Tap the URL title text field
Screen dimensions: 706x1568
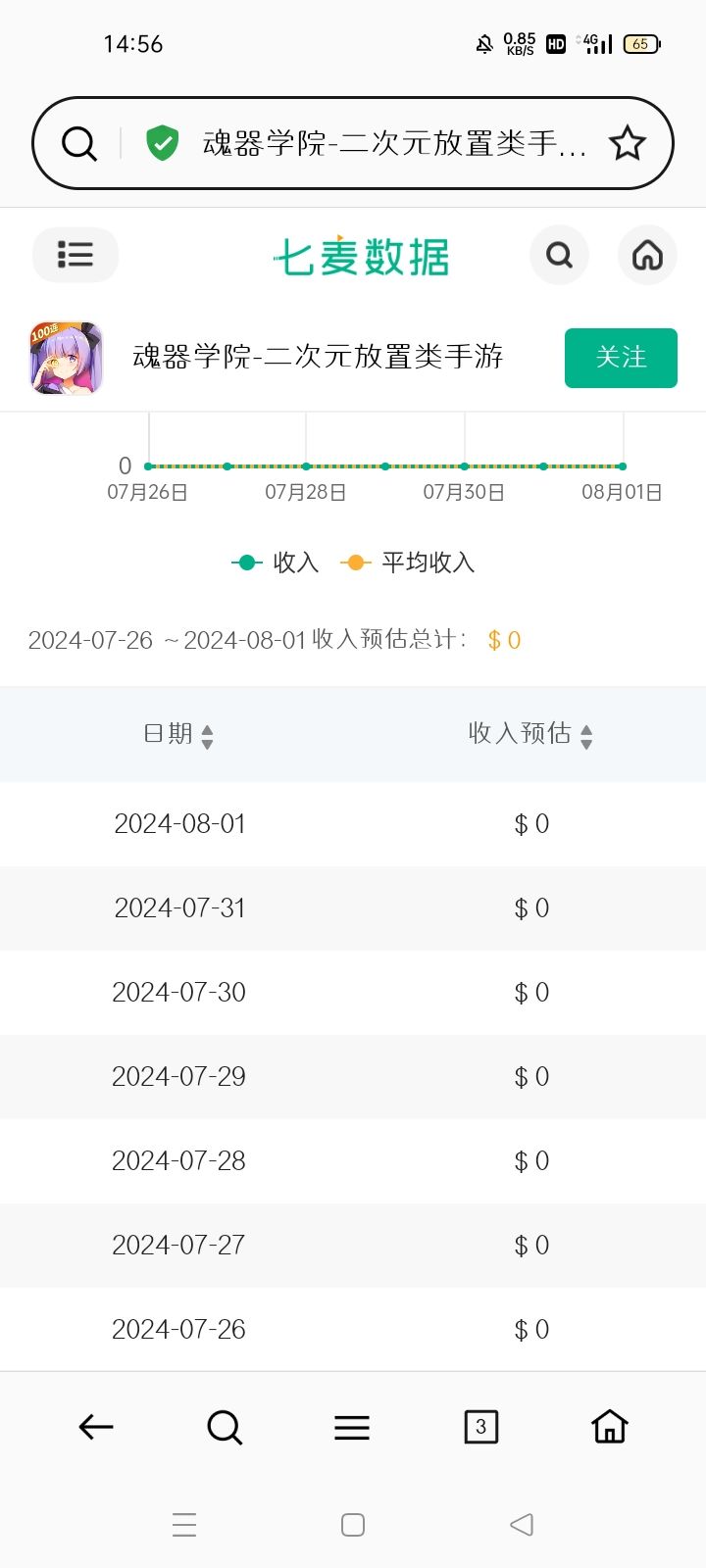[394, 143]
